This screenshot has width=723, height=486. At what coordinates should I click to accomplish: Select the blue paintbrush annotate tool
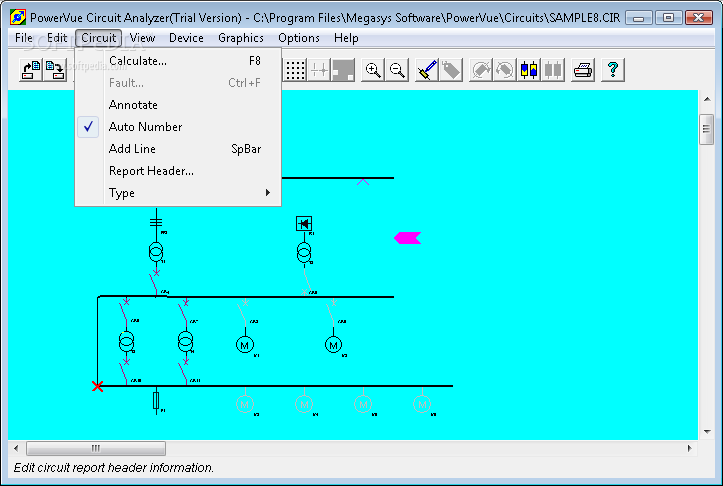pyautogui.click(x=427, y=70)
